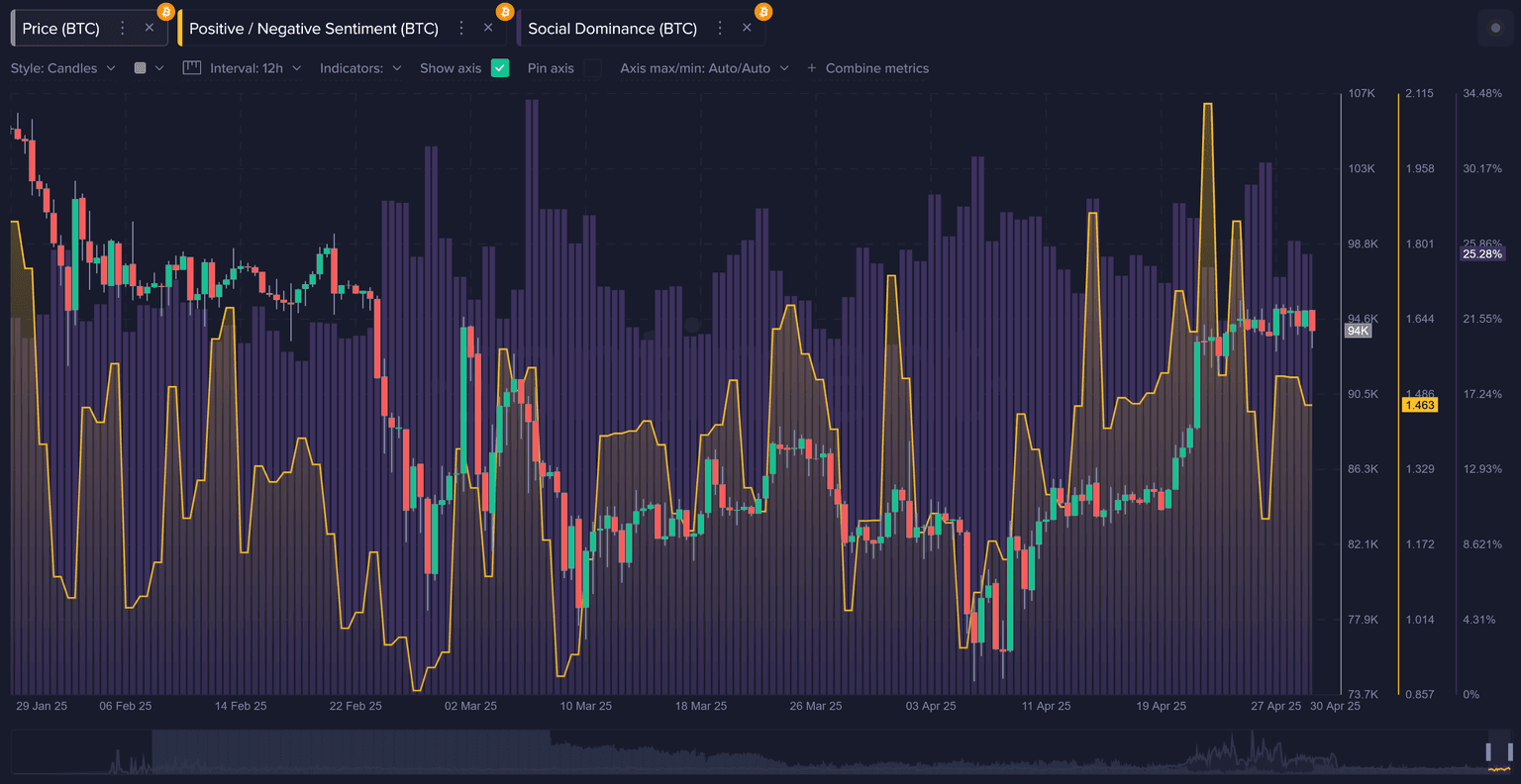
Task: Expand the Indicators dropdown
Action: pyautogui.click(x=360, y=68)
